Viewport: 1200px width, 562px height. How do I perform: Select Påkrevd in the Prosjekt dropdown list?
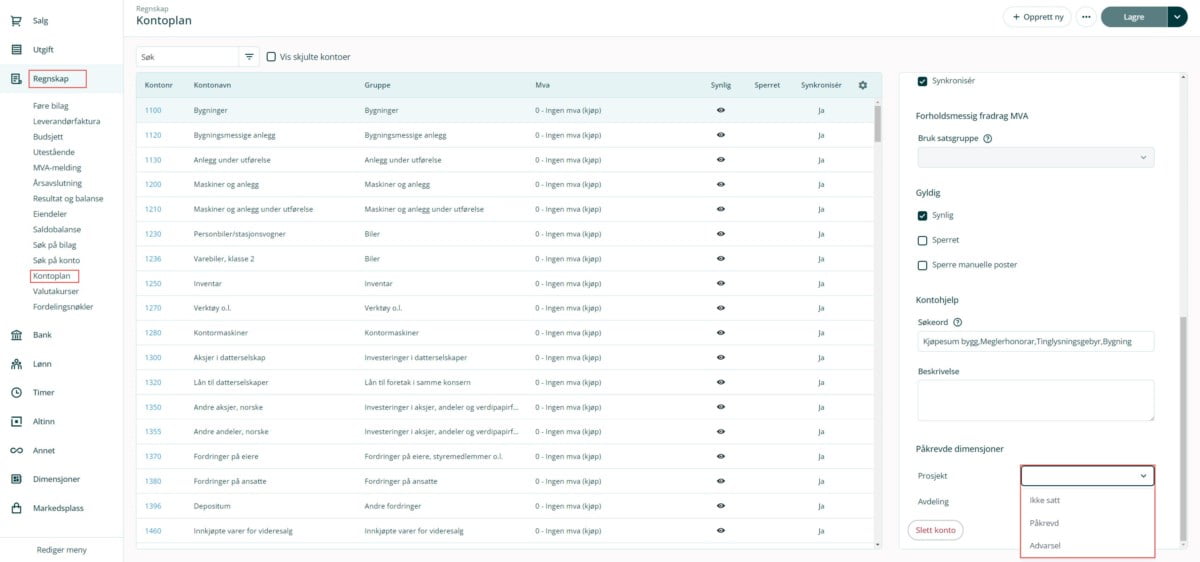[x=1045, y=523]
